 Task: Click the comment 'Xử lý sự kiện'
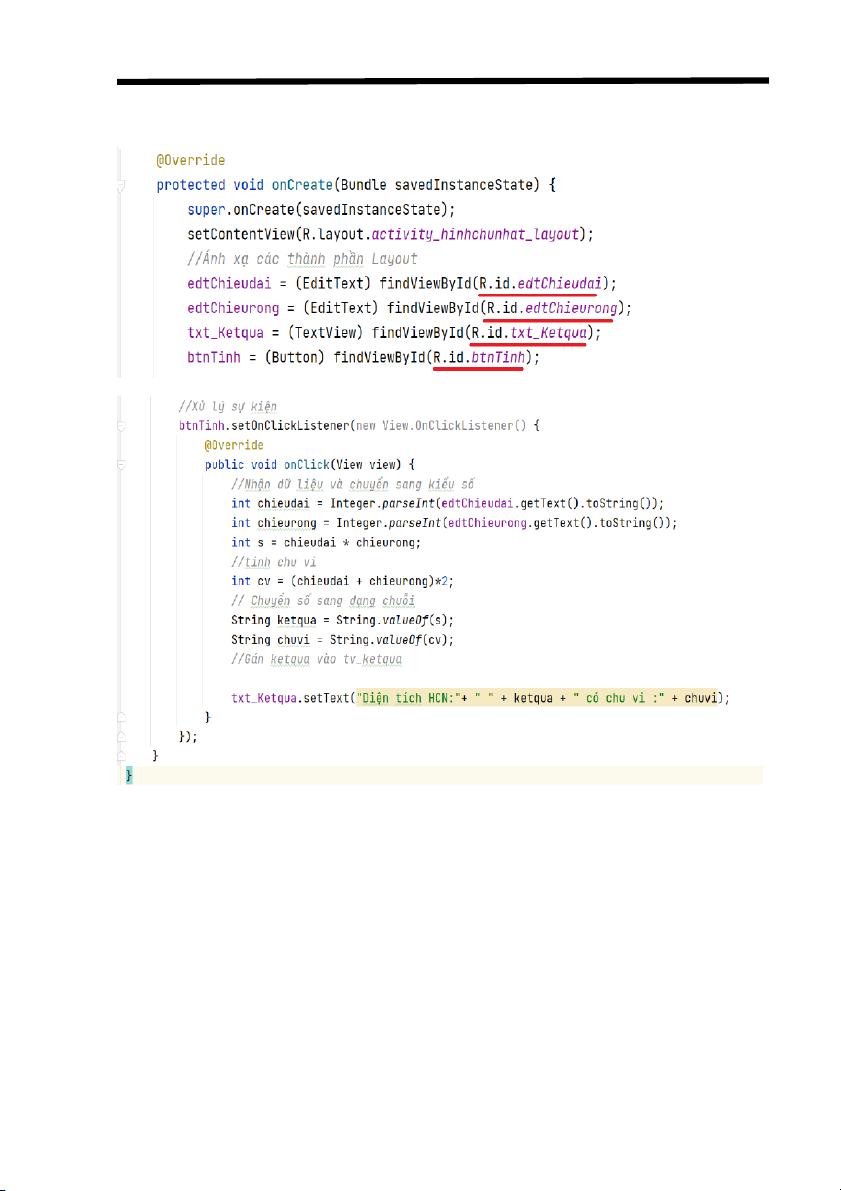tap(228, 406)
